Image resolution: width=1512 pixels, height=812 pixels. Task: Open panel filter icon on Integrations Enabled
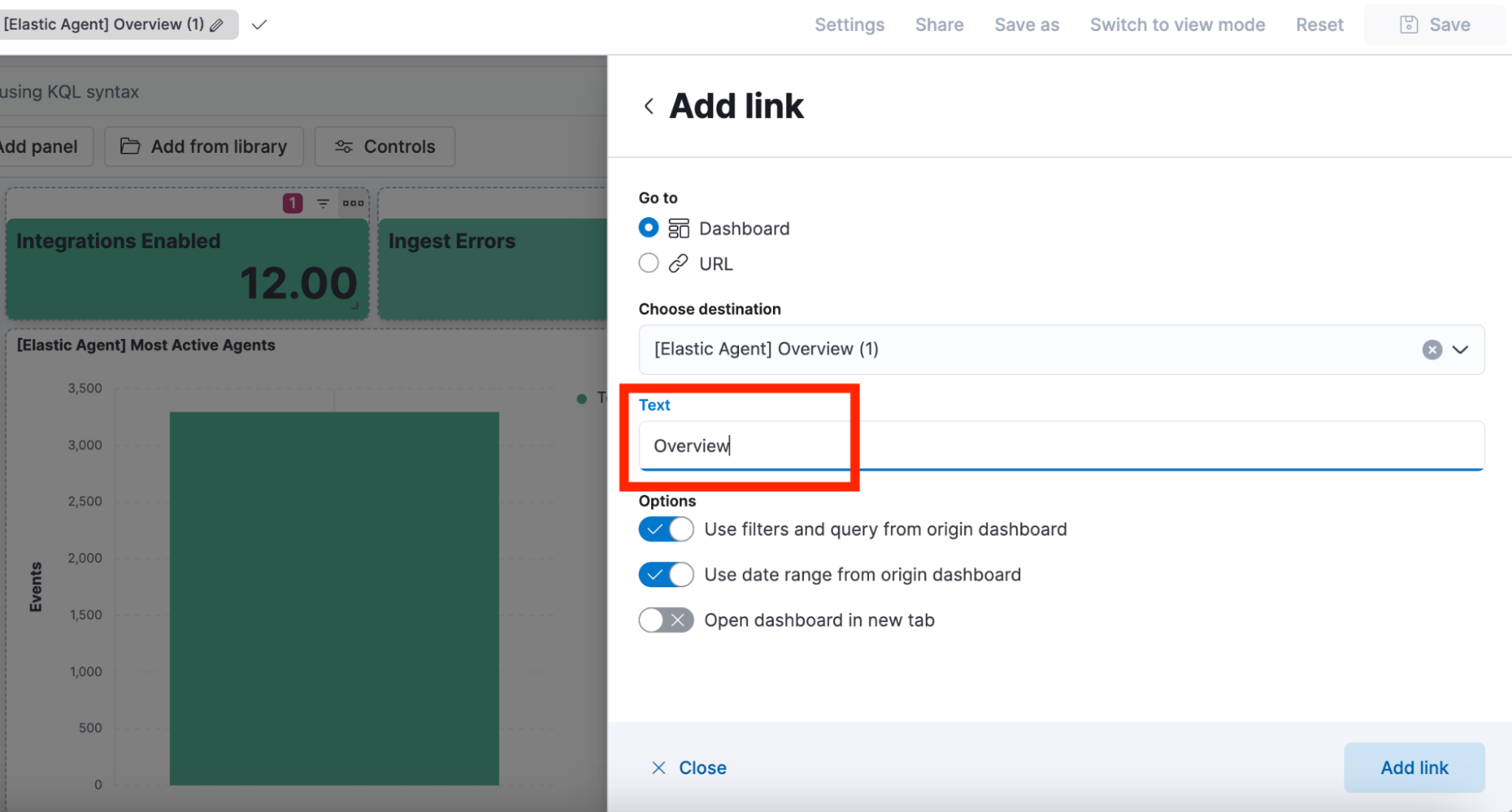coord(323,203)
